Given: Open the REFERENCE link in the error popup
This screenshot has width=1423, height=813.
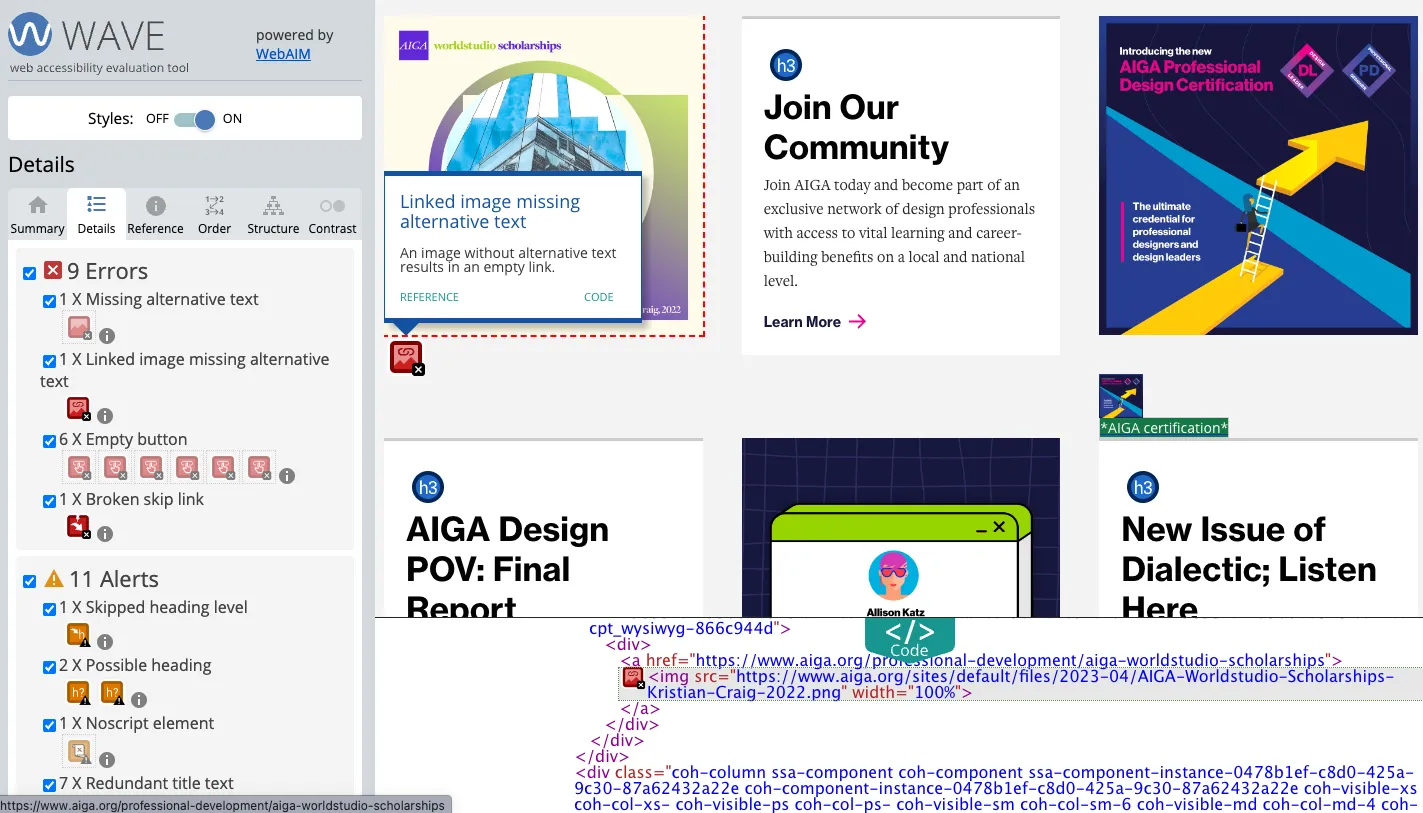Looking at the screenshot, I should (429, 297).
